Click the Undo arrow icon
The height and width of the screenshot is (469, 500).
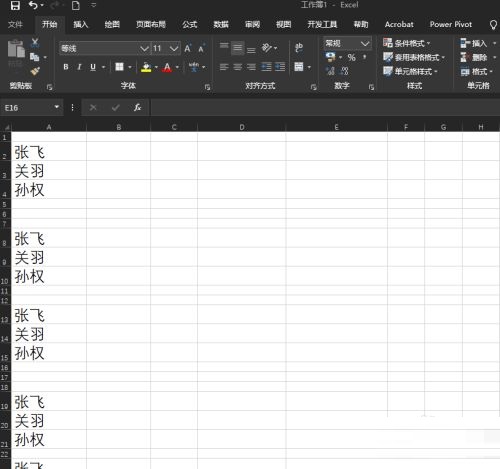tap(33, 5)
